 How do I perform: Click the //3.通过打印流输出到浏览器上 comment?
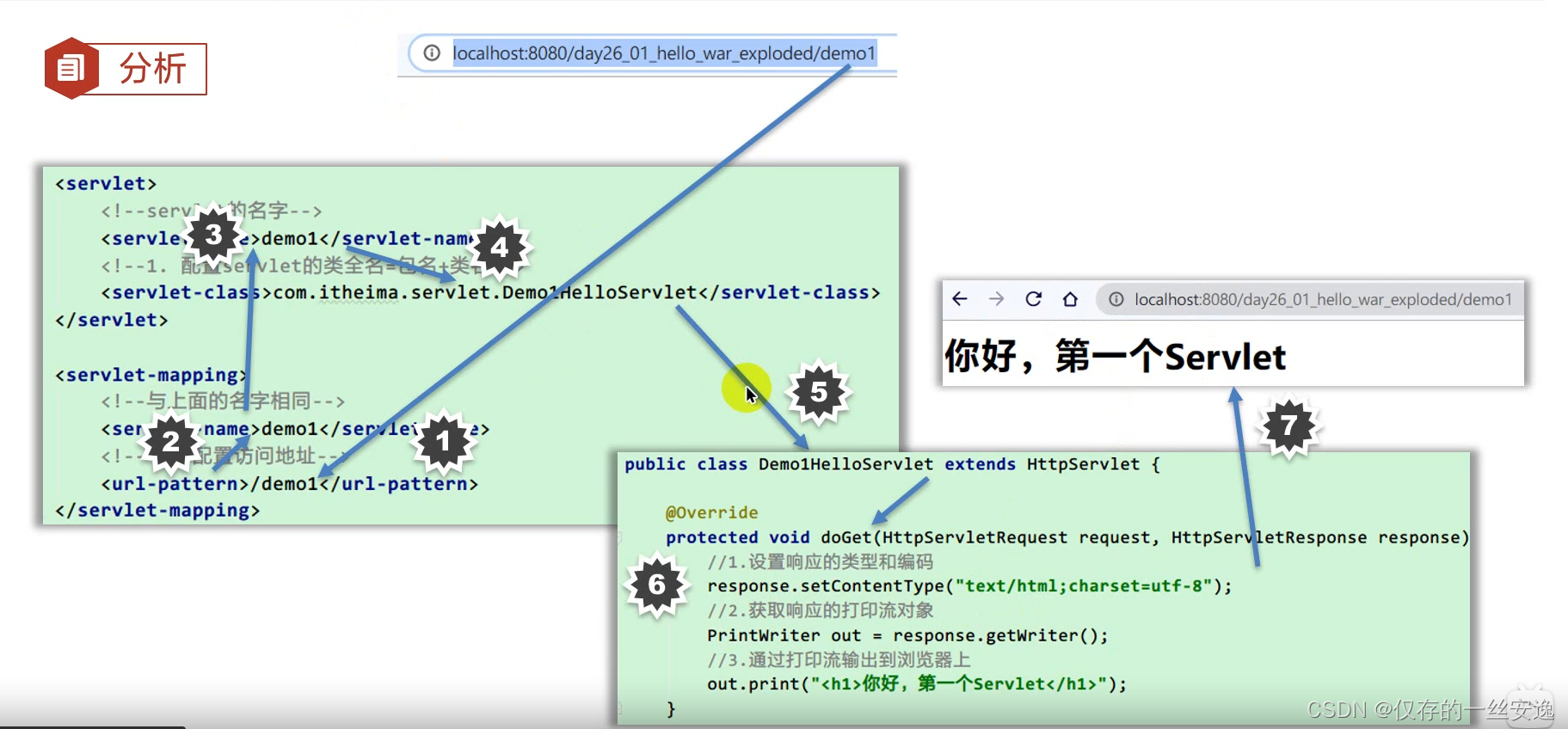[839, 660]
